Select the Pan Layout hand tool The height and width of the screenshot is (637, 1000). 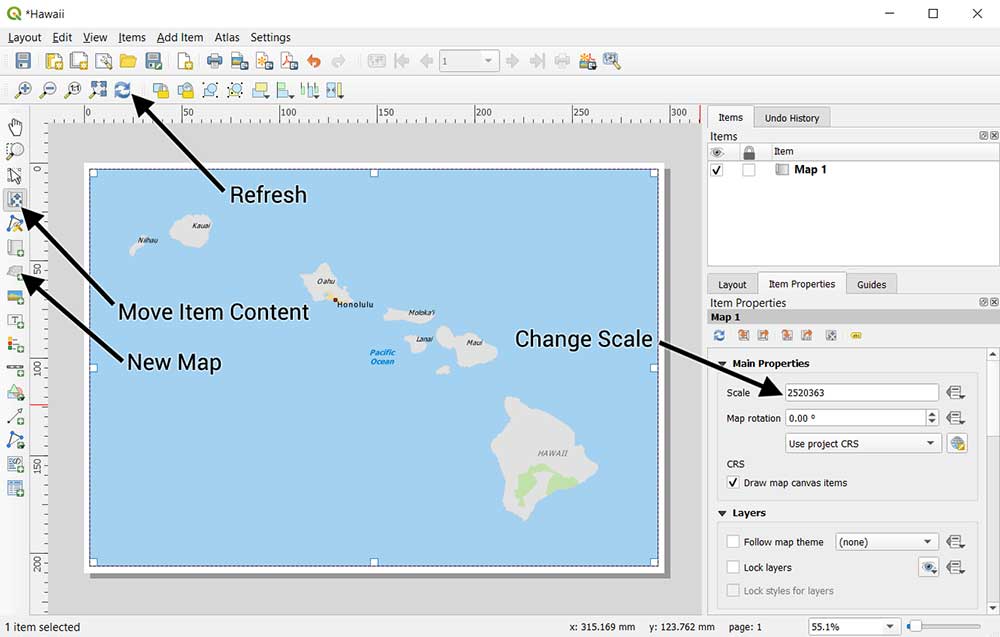point(15,126)
